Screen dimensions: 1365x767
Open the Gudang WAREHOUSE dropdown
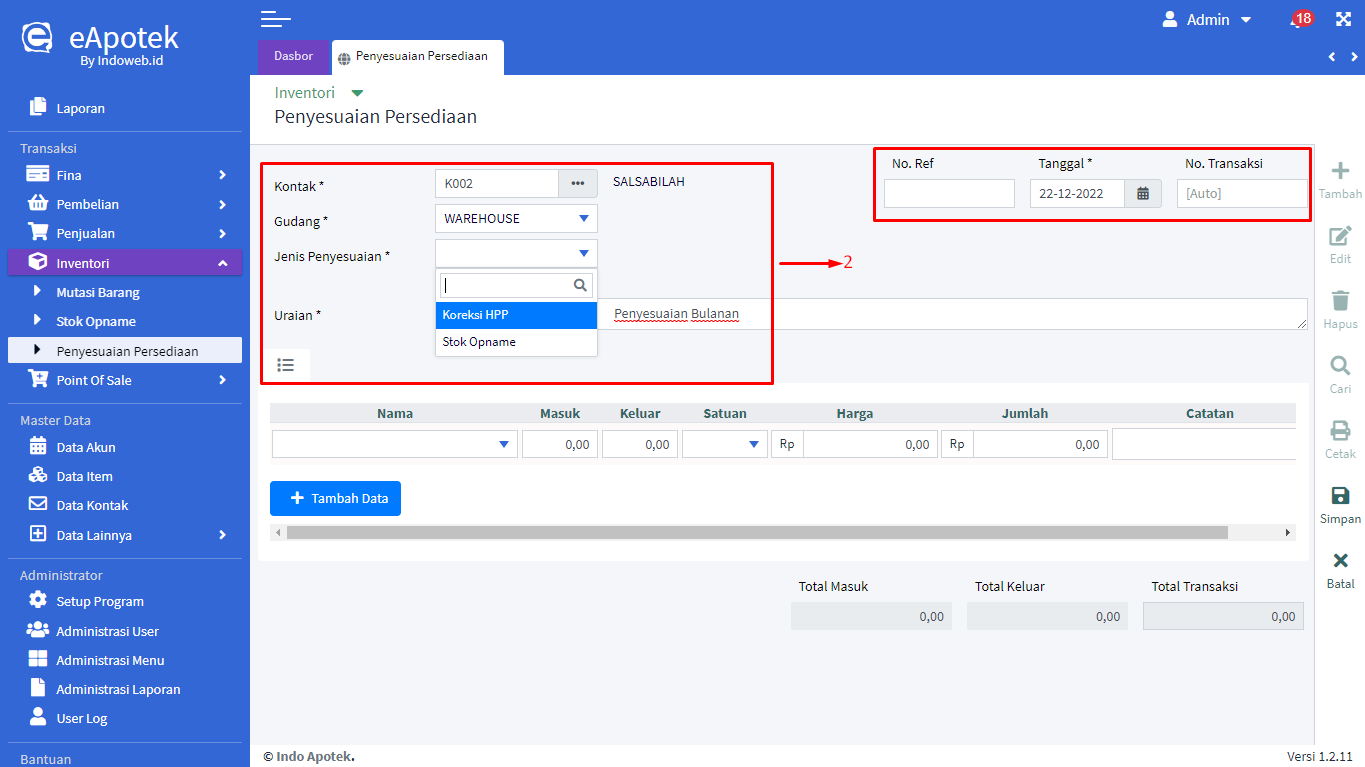click(x=516, y=219)
